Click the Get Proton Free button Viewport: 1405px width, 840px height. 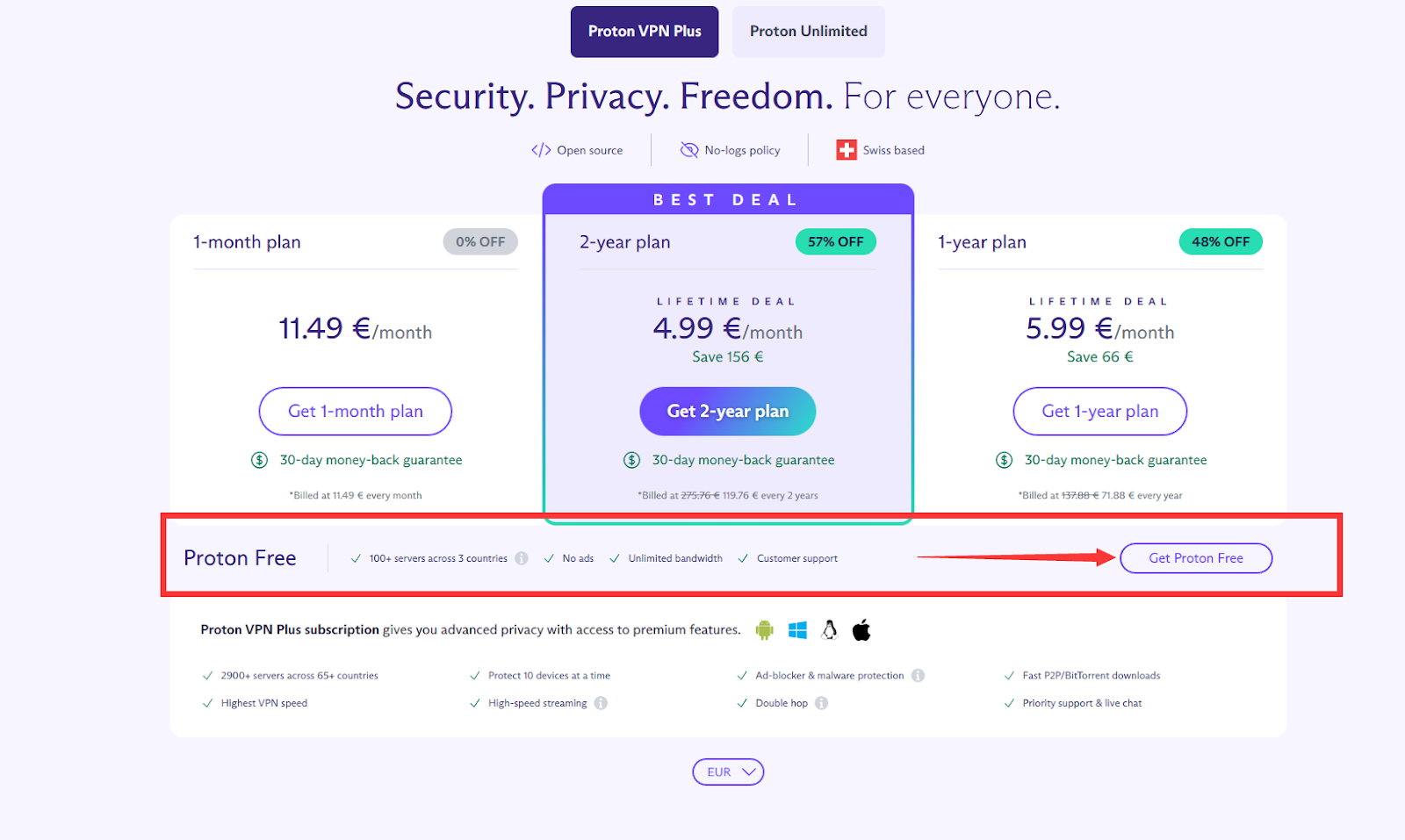pos(1195,558)
